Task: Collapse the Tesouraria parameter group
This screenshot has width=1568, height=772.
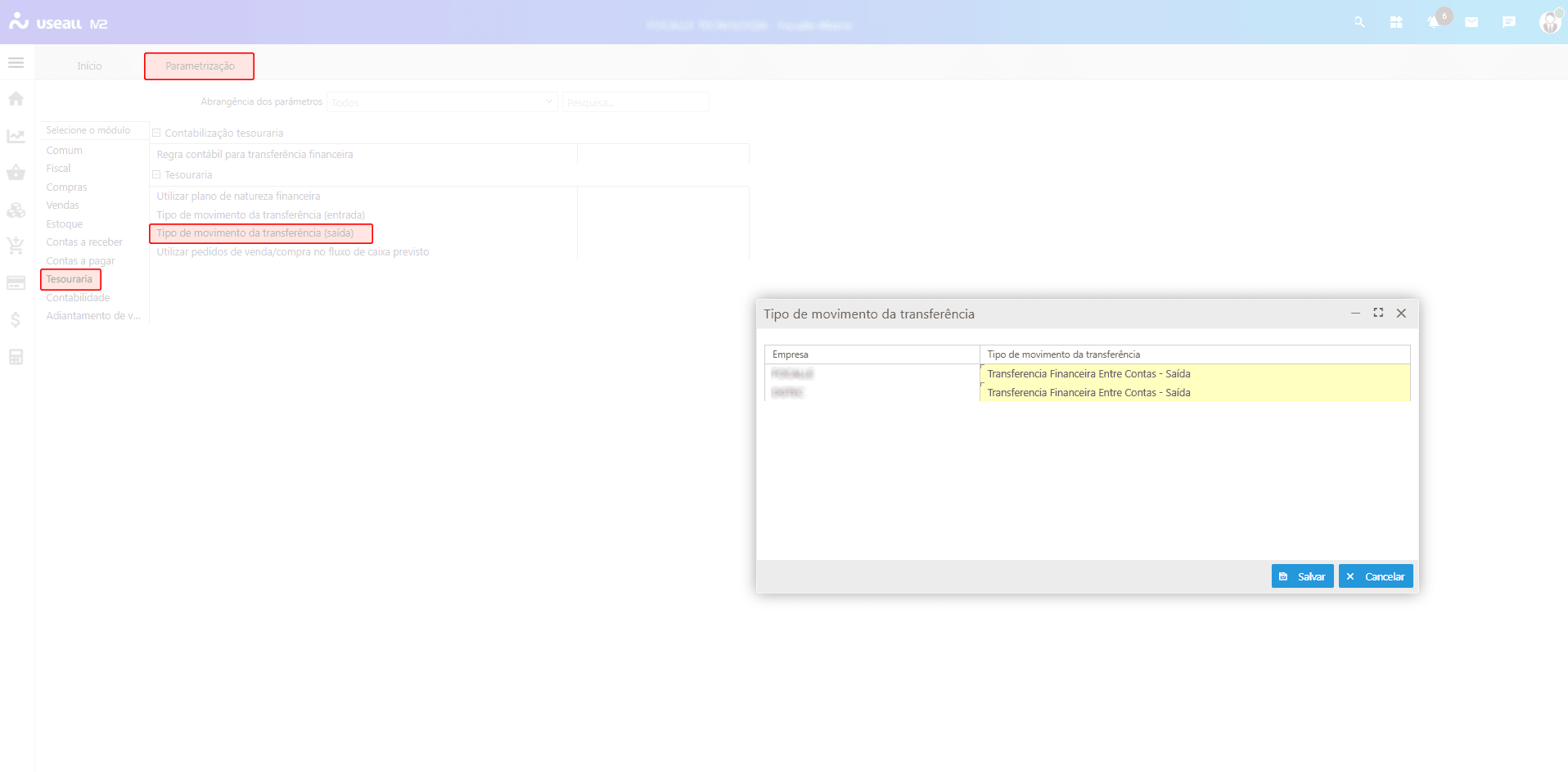Action: [156, 174]
